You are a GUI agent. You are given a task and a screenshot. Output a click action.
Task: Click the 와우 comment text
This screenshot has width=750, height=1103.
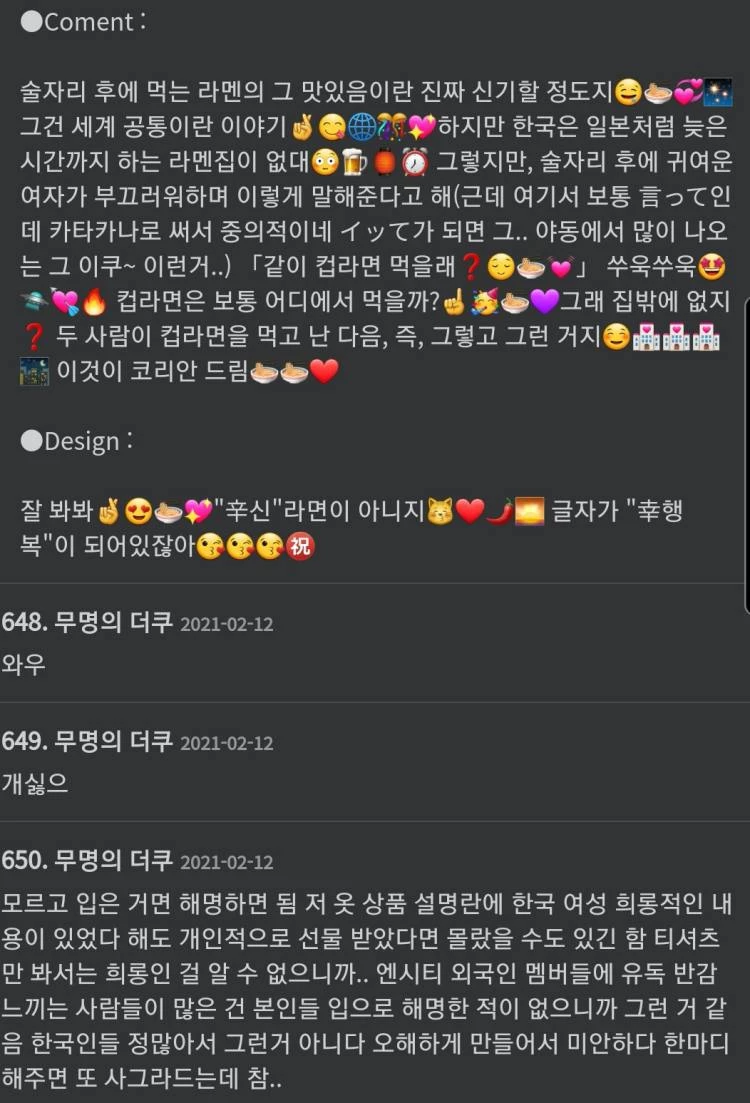coord(23,663)
